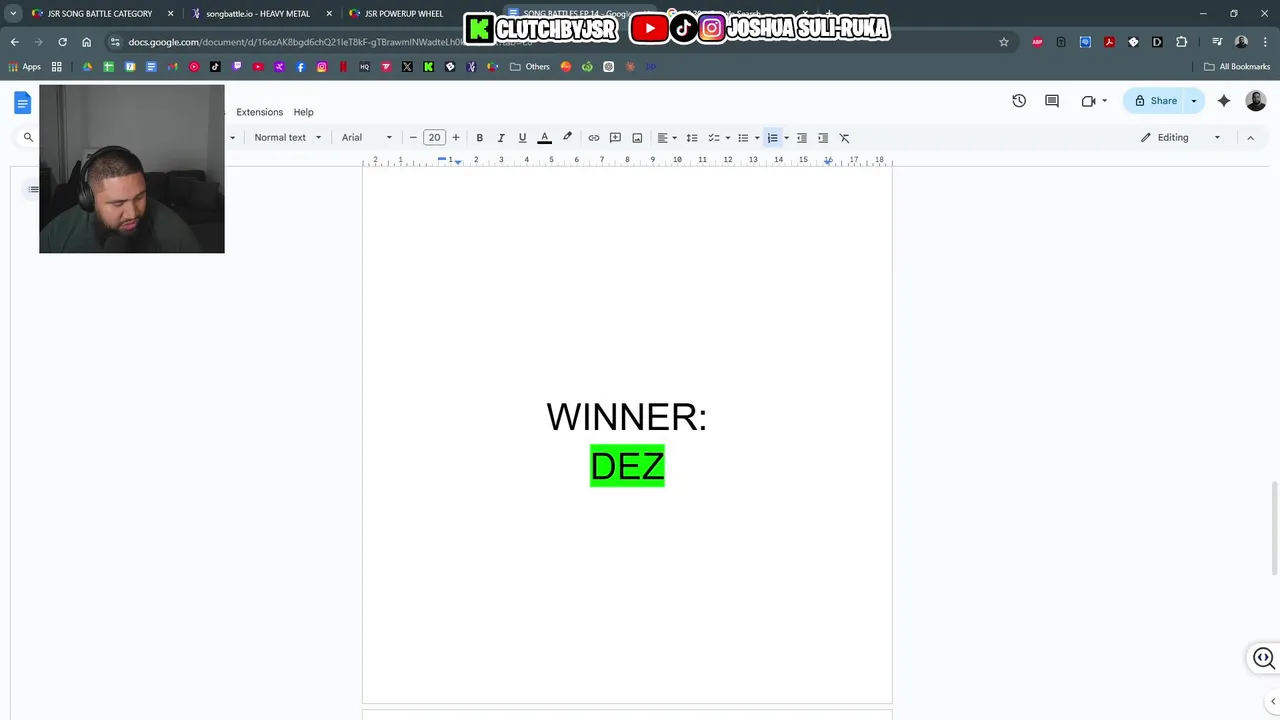1280x720 pixels.
Task: Add a comment with the toolbar icon
Action: (616, 138)
